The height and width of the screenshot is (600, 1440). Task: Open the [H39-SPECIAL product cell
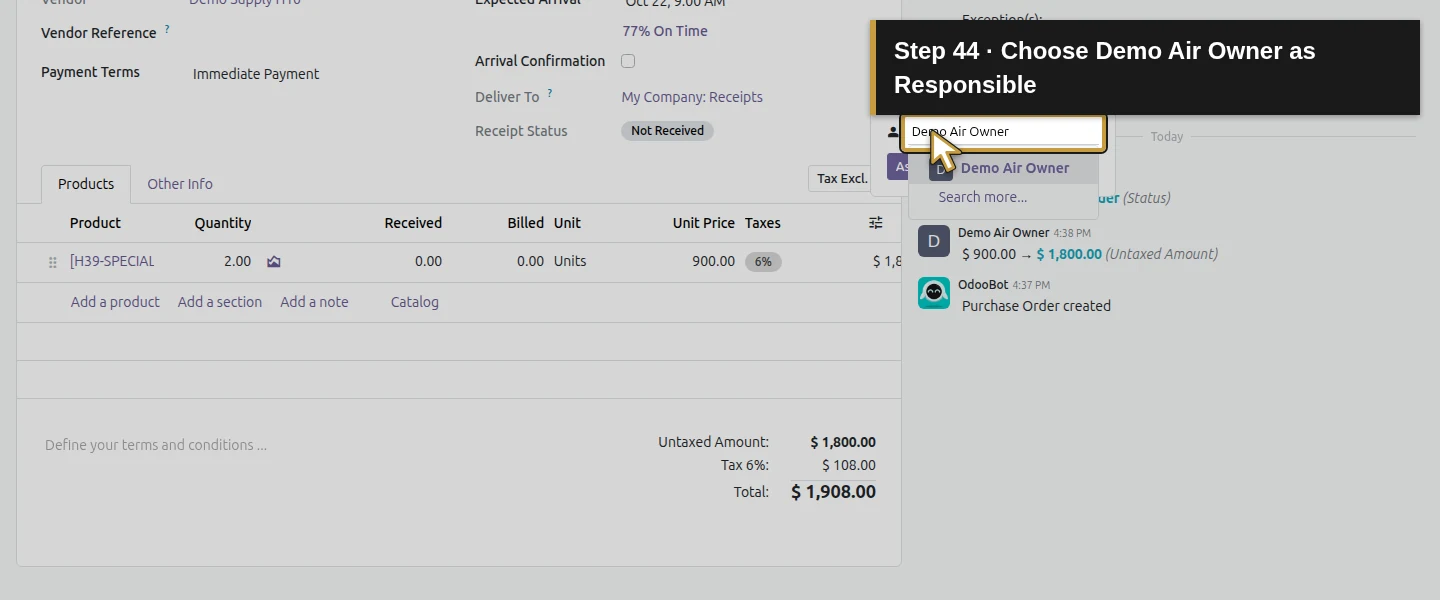[112, 262]
